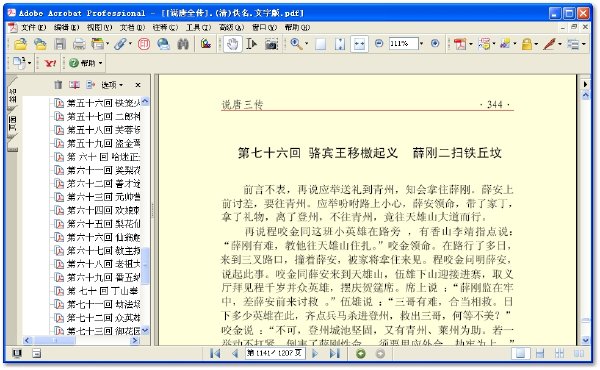Click the red circular 印 stamp icon

(x=144, y=44)
